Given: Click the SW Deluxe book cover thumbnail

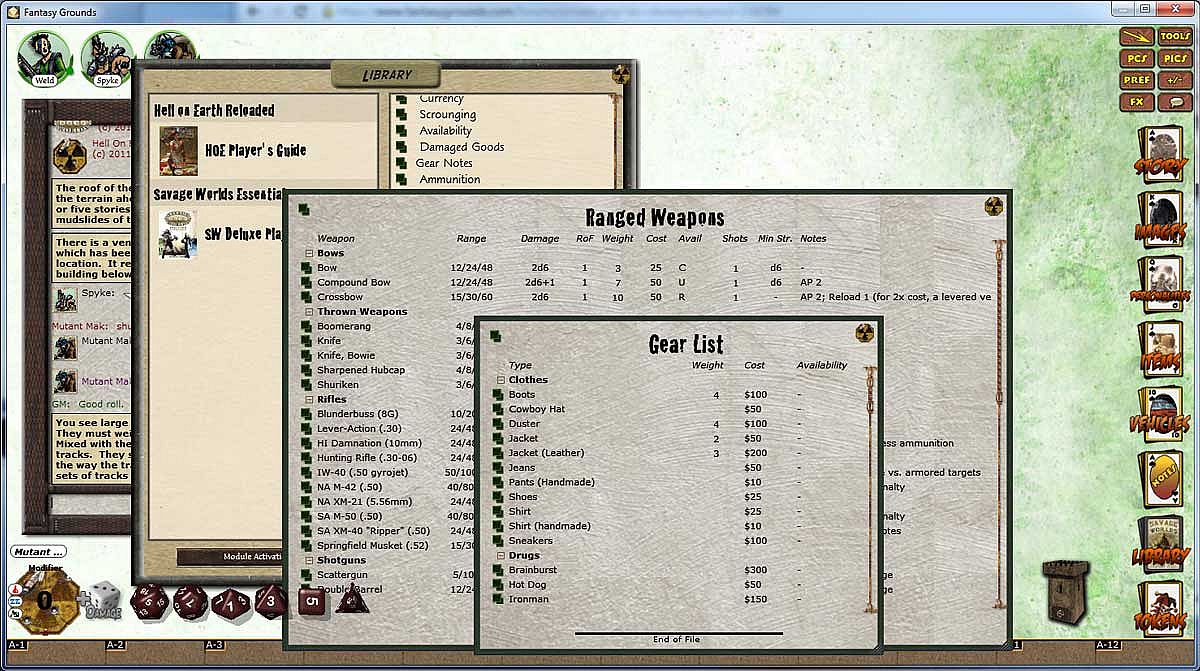Looking at the screenshot, I should click(178, 234).
